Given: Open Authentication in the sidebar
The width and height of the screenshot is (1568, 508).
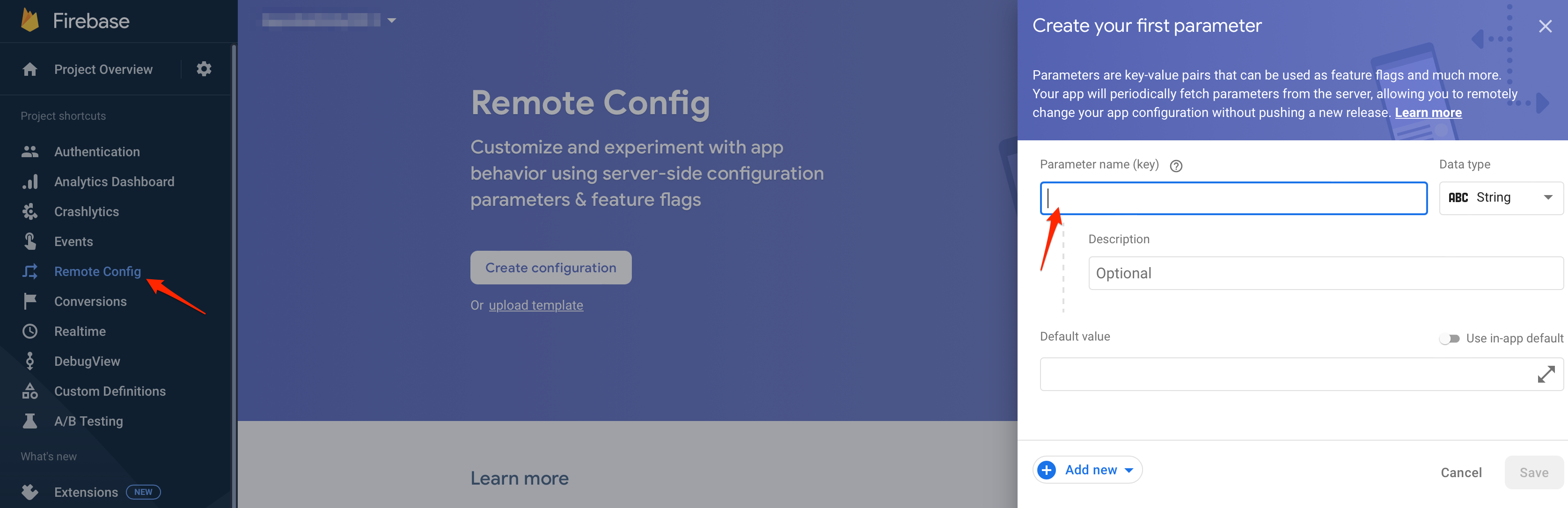Looking at the screenshot, I should 97,152.
